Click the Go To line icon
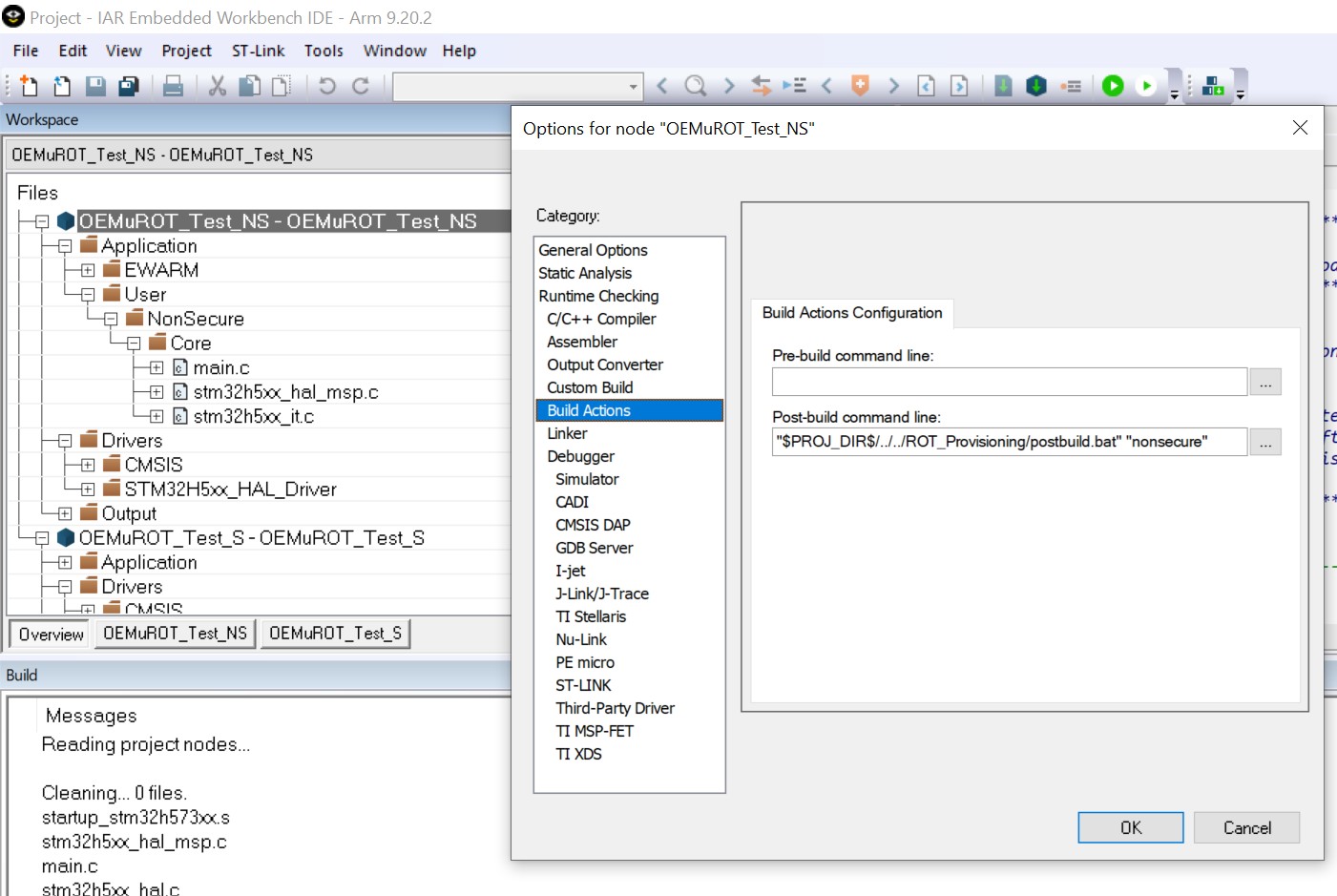 point(794,86)
